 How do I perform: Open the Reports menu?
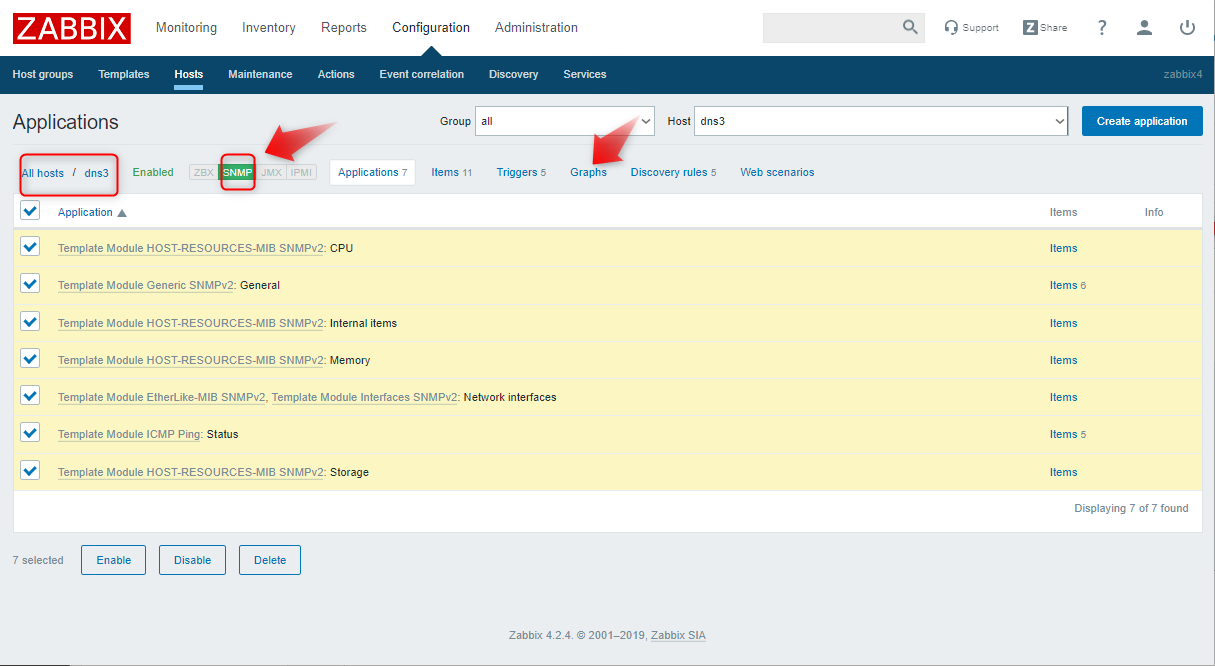click(x=344, y=28)
